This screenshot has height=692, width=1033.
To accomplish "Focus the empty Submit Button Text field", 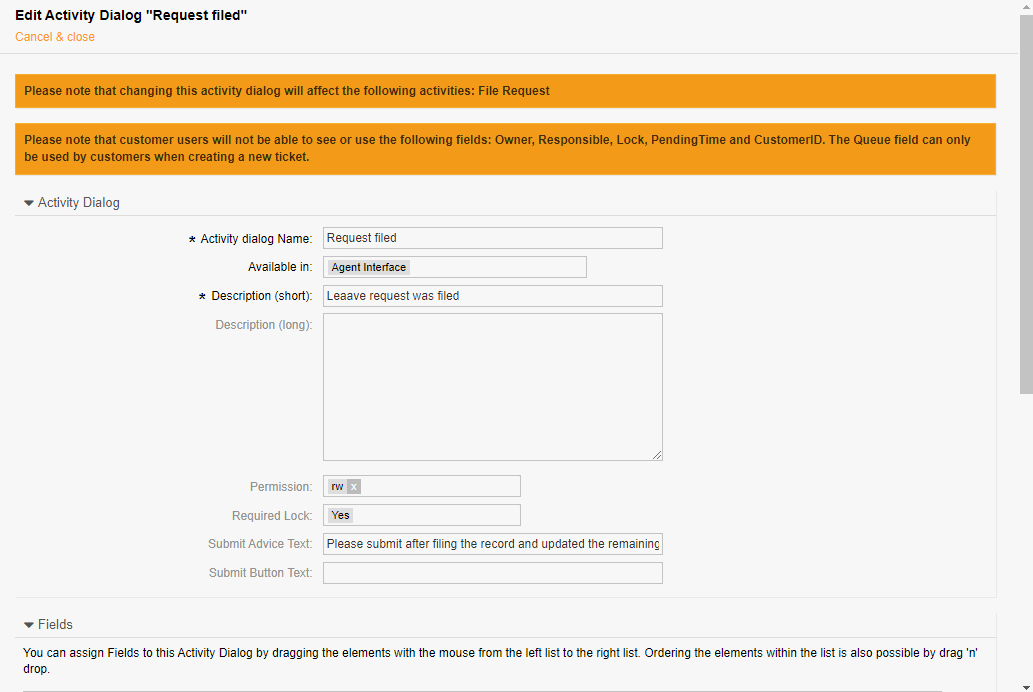I will [492, 573].
